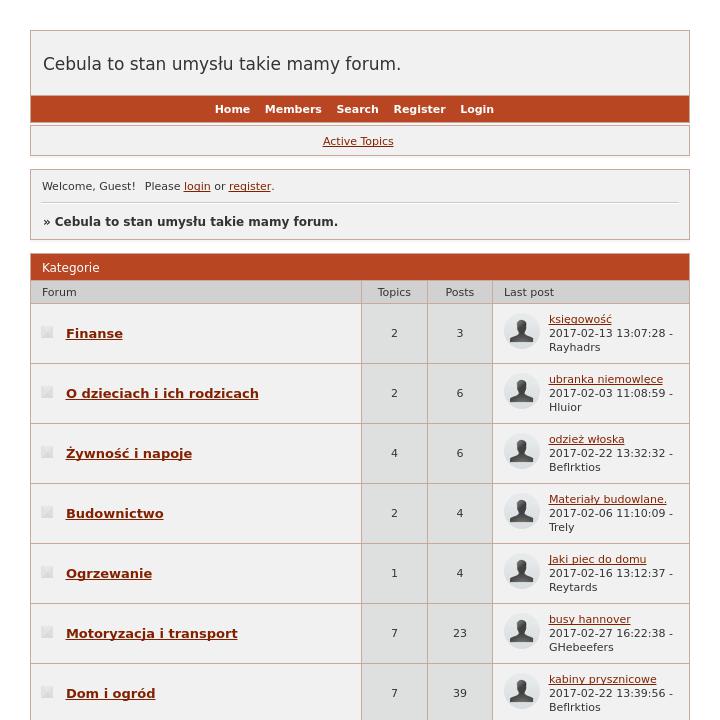The image size is (720, 720).
Task: Click the Budownictwo forum status icon
Action: pyautogui.click(x=47, y=512)
